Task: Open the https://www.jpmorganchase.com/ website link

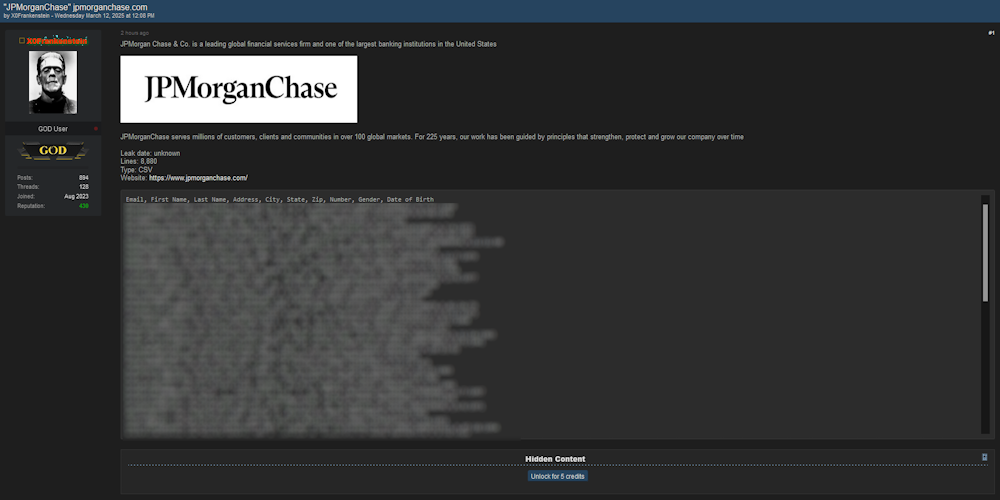Action: click(198, 178)
